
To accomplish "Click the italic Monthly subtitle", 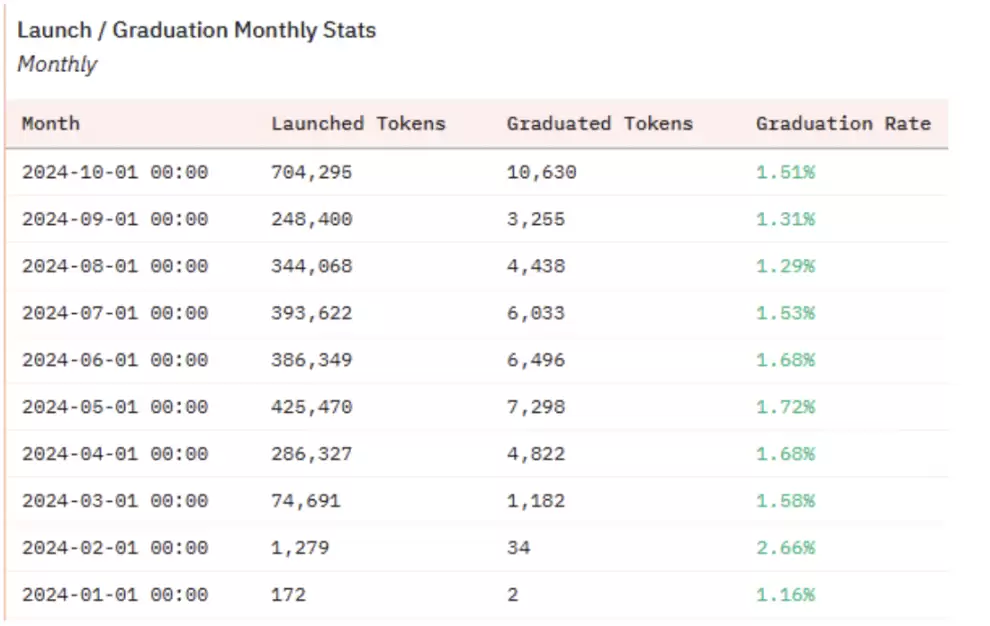I will (x=57, y=65).
